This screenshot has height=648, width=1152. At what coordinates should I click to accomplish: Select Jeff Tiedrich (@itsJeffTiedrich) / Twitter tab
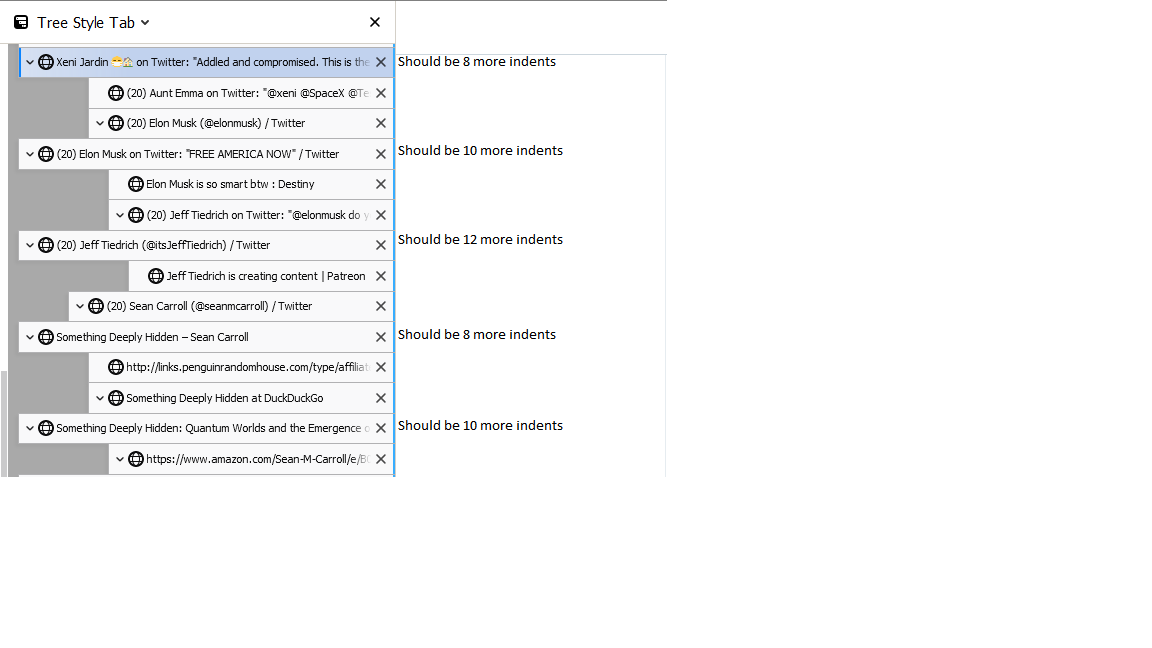(x=206, y=245)
